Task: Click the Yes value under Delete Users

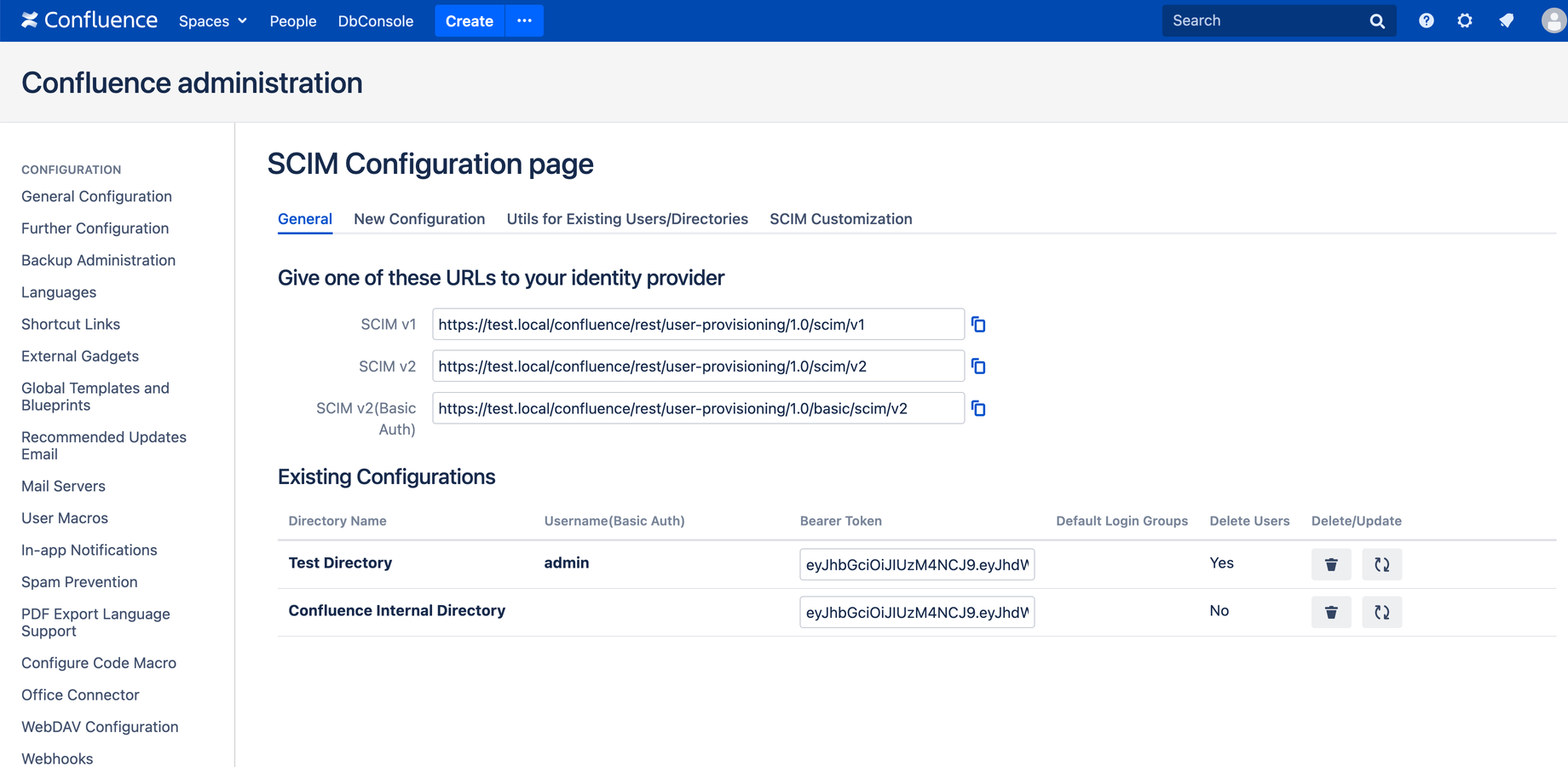Action: click(x=1221, y=562)
